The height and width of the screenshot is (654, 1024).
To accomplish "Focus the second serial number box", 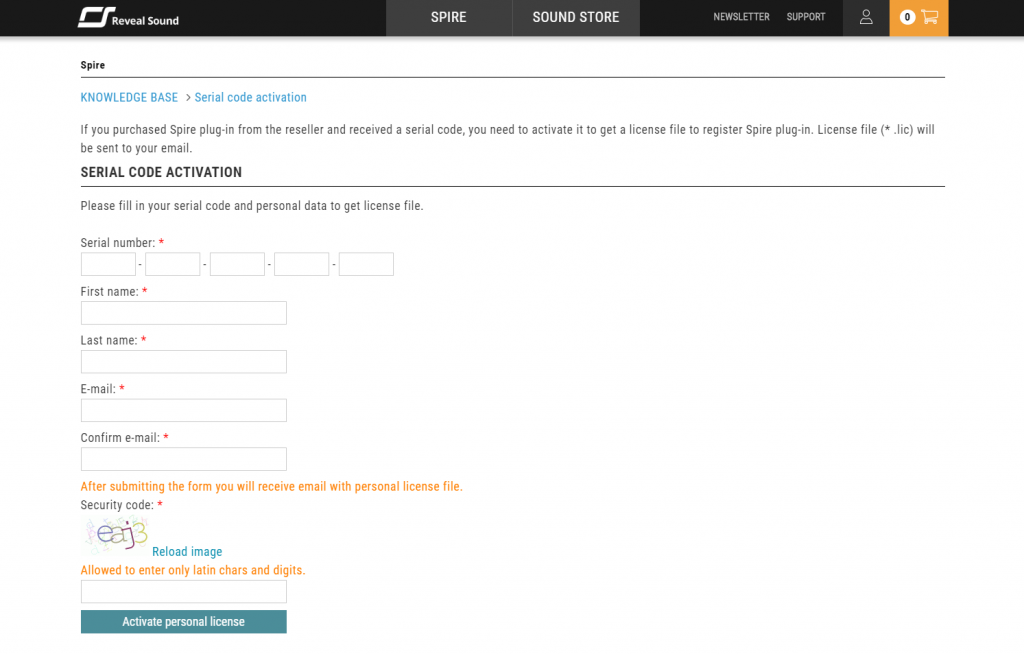I will [x=173, y=264].
